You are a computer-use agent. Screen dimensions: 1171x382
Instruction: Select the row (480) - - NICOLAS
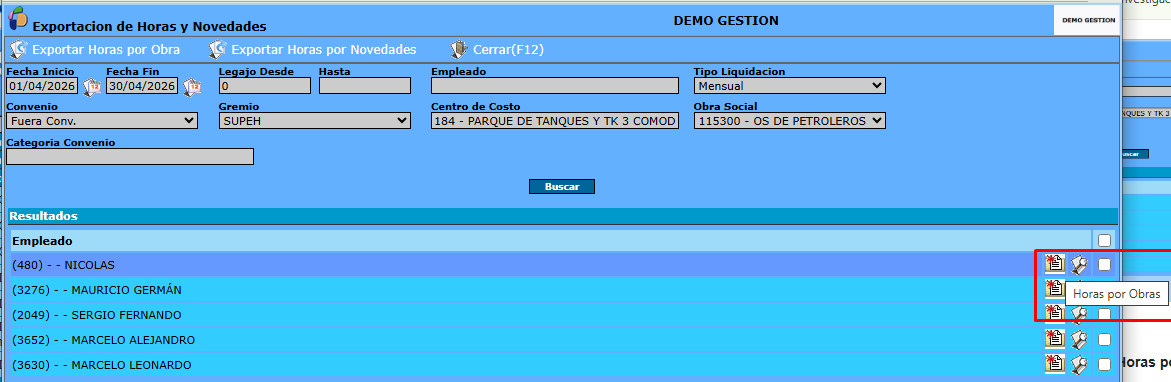tap(564, 264)
